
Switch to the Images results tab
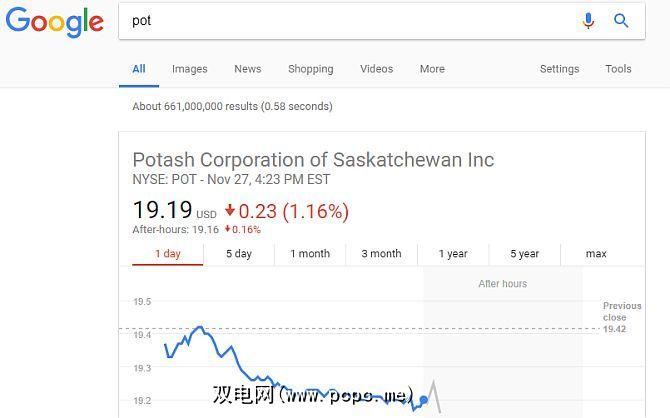(x=189, y=69)
